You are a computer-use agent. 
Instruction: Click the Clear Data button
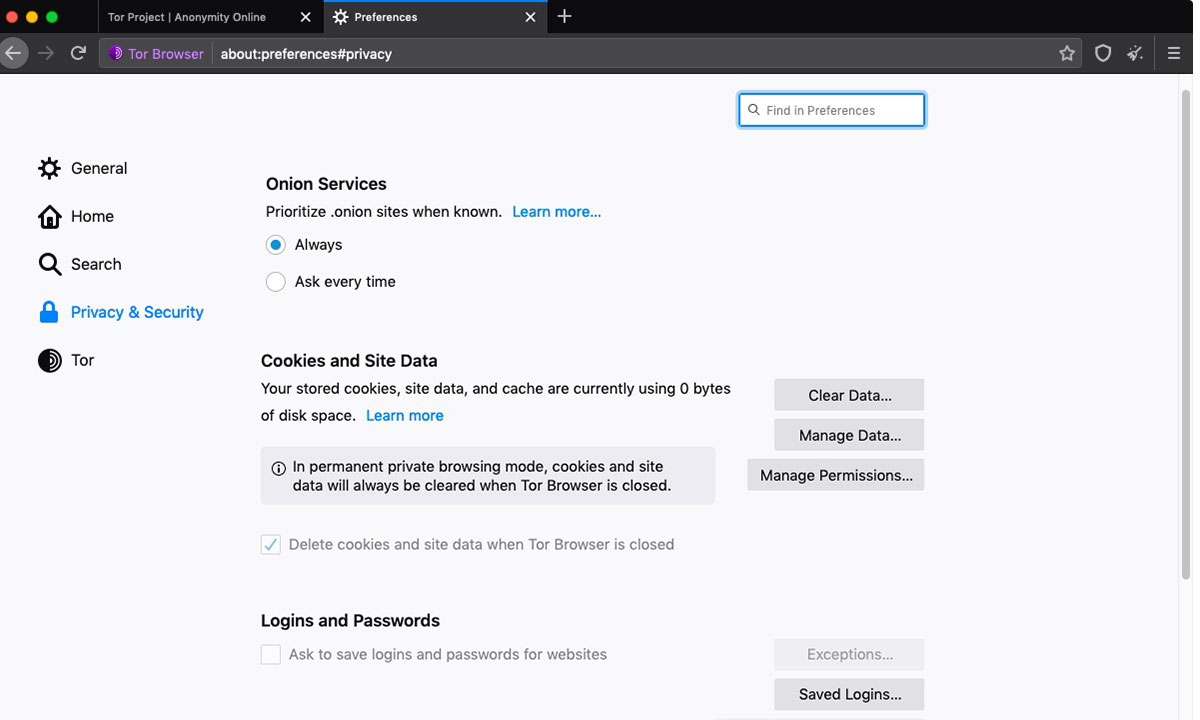[x=849, y=395]
